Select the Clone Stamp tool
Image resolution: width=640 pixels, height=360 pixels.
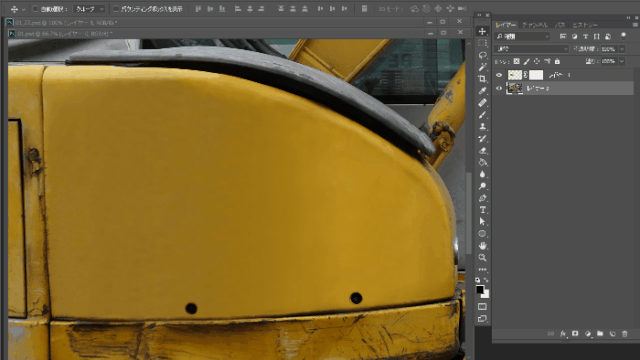point(482,127)
